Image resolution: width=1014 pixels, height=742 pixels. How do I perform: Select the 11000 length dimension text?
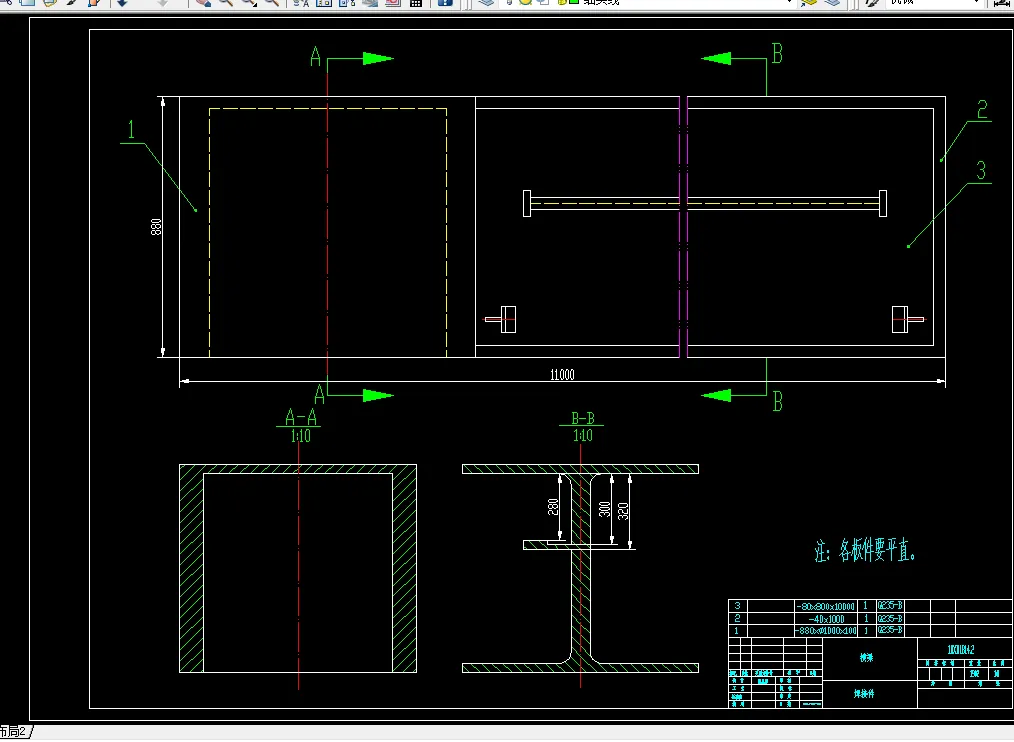click(562, 375)
